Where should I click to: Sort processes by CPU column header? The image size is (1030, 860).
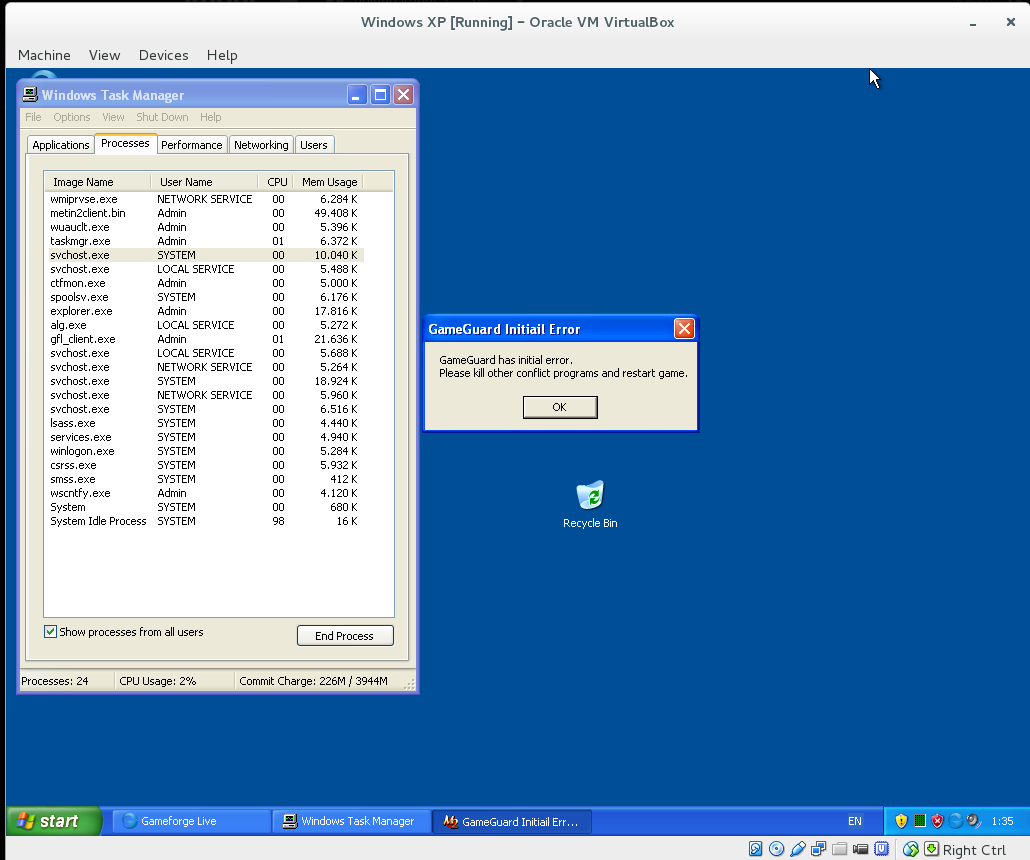coord(275,181)
